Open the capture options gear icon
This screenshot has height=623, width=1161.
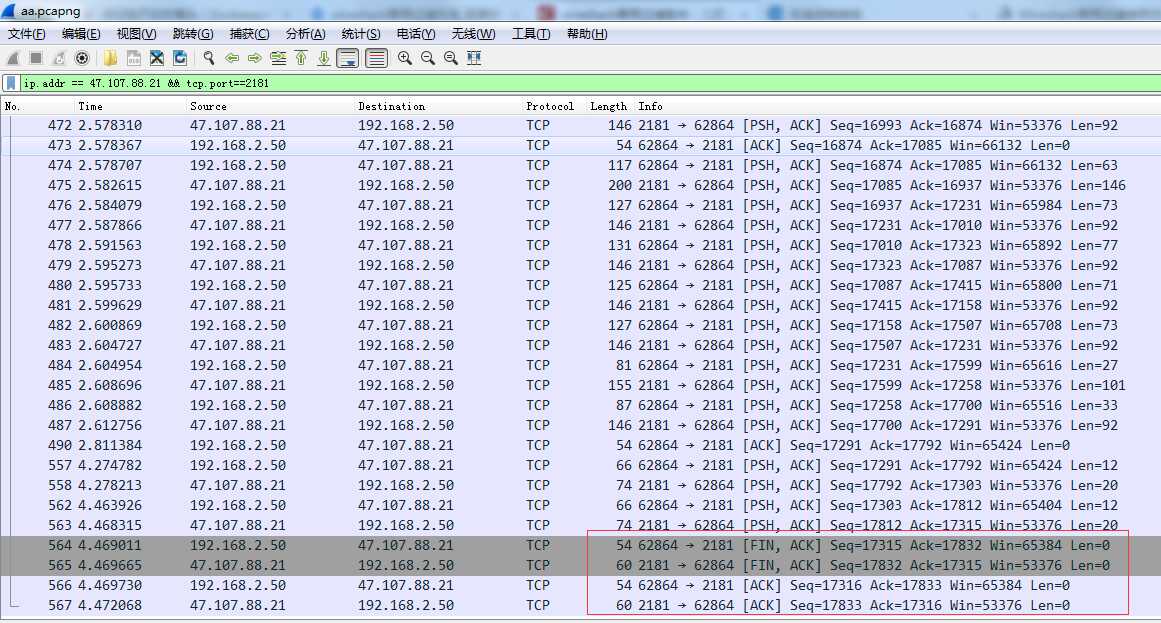point(82,58)
